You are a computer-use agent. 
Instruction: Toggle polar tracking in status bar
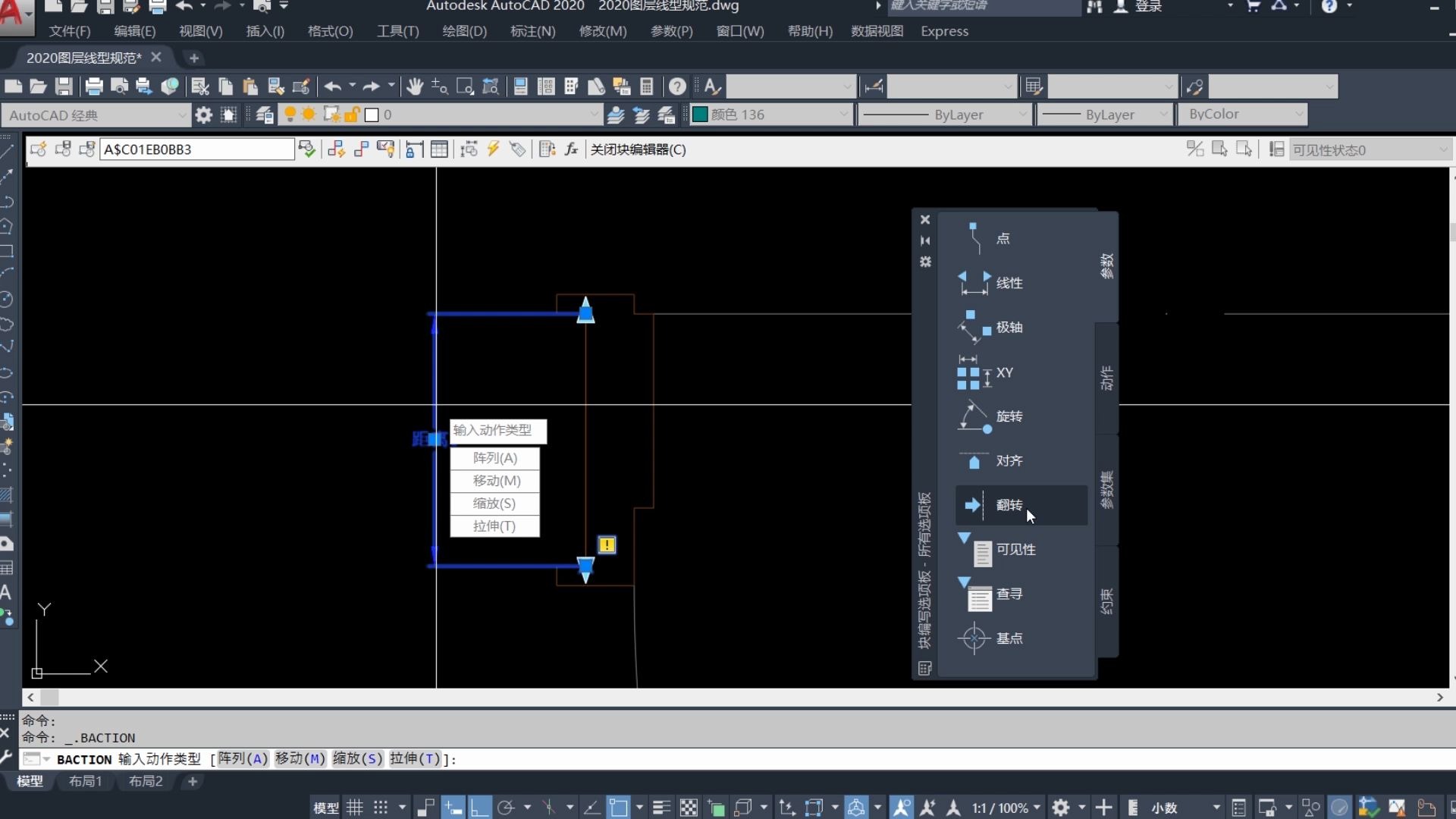[x=506, y=808]
